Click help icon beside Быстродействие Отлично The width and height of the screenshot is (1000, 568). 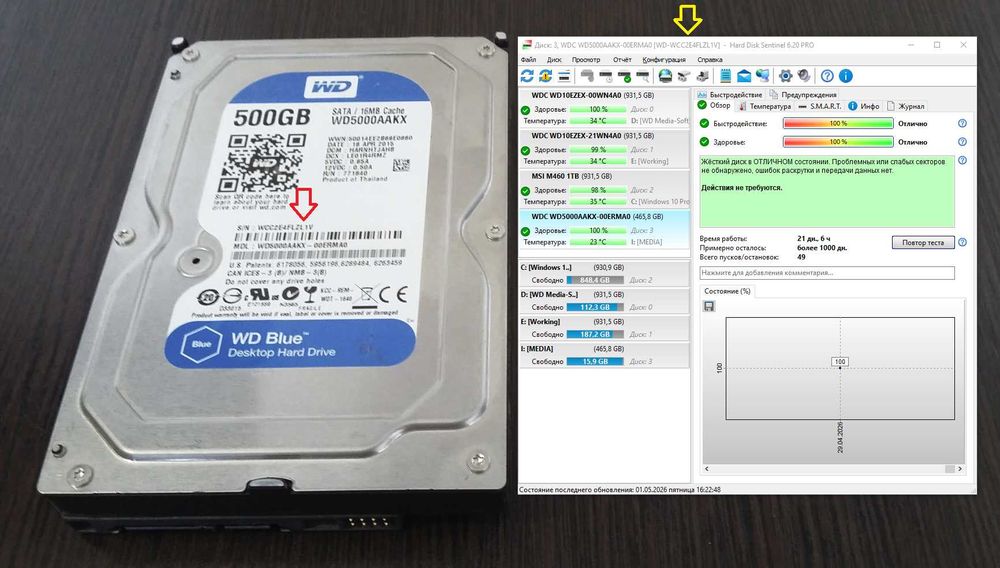pos(962,124)
